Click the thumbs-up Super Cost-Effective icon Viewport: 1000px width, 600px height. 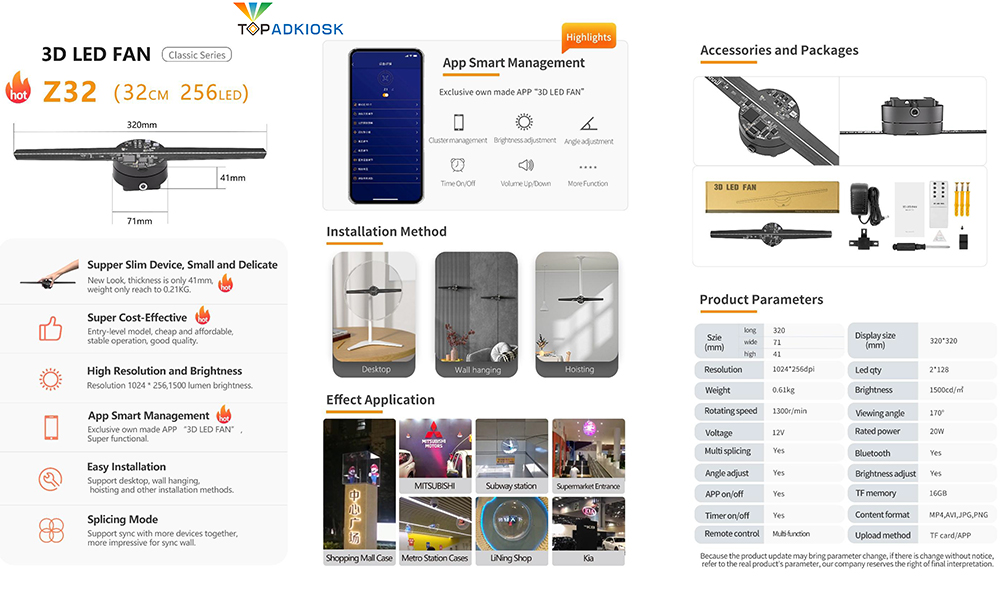click(50, 328)
